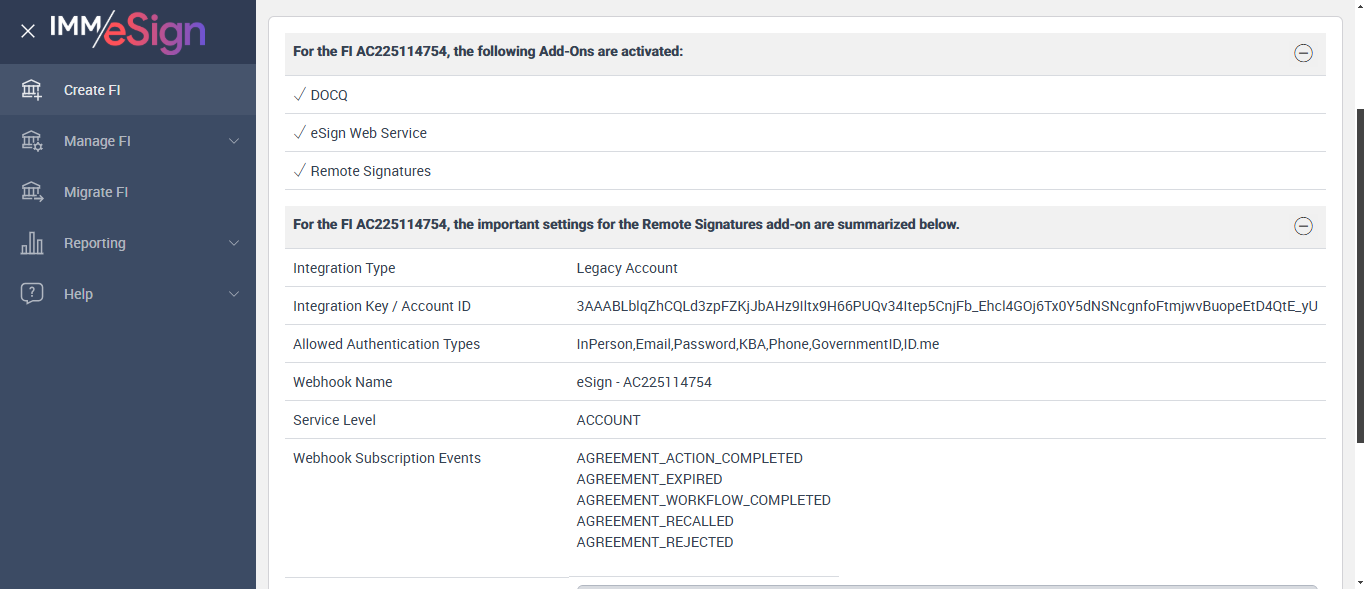Expand the Reporting submenu chevron
Screen dimensions: 1366x589
click(x=234, y=243)
